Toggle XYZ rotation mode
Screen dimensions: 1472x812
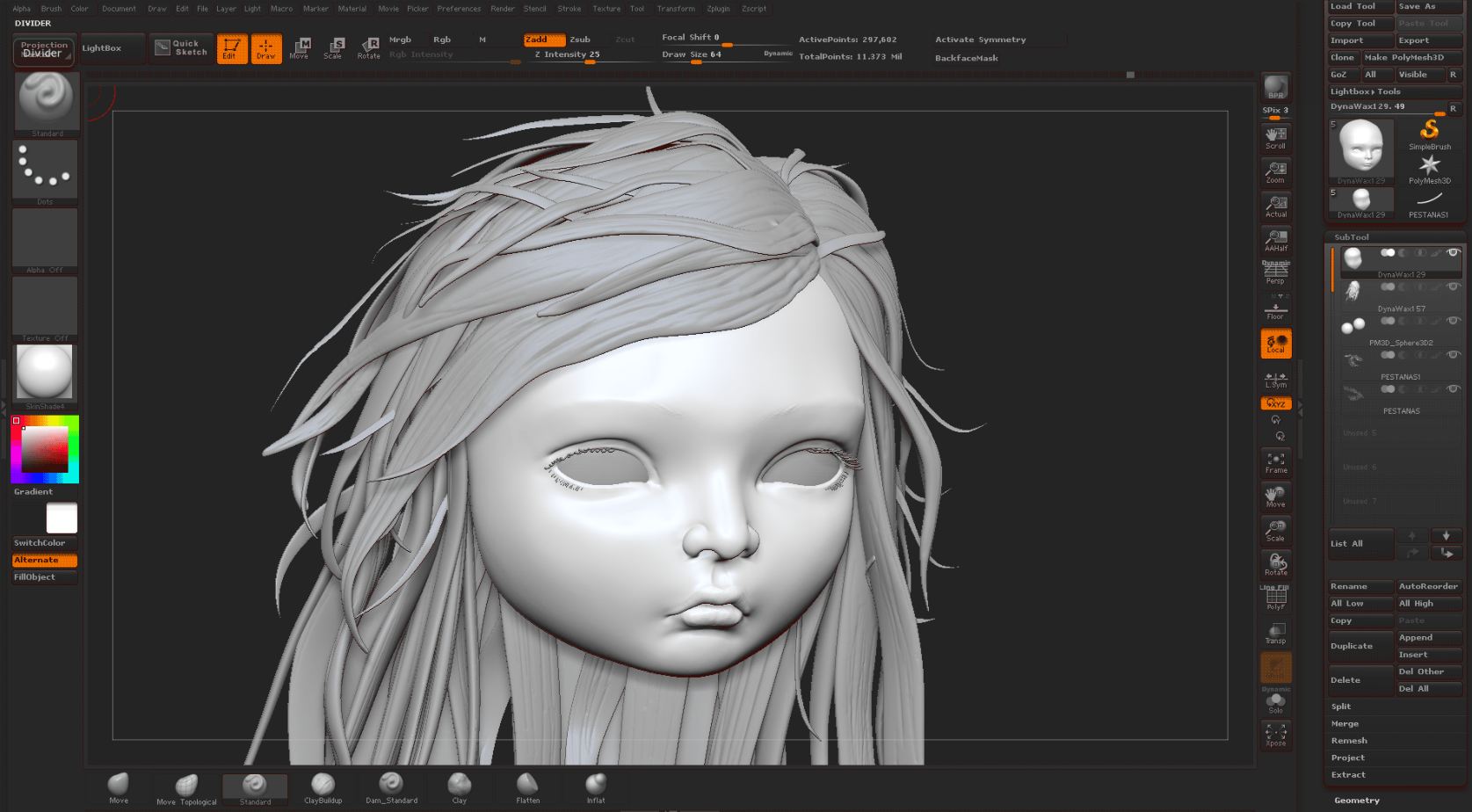(1275, 403)
